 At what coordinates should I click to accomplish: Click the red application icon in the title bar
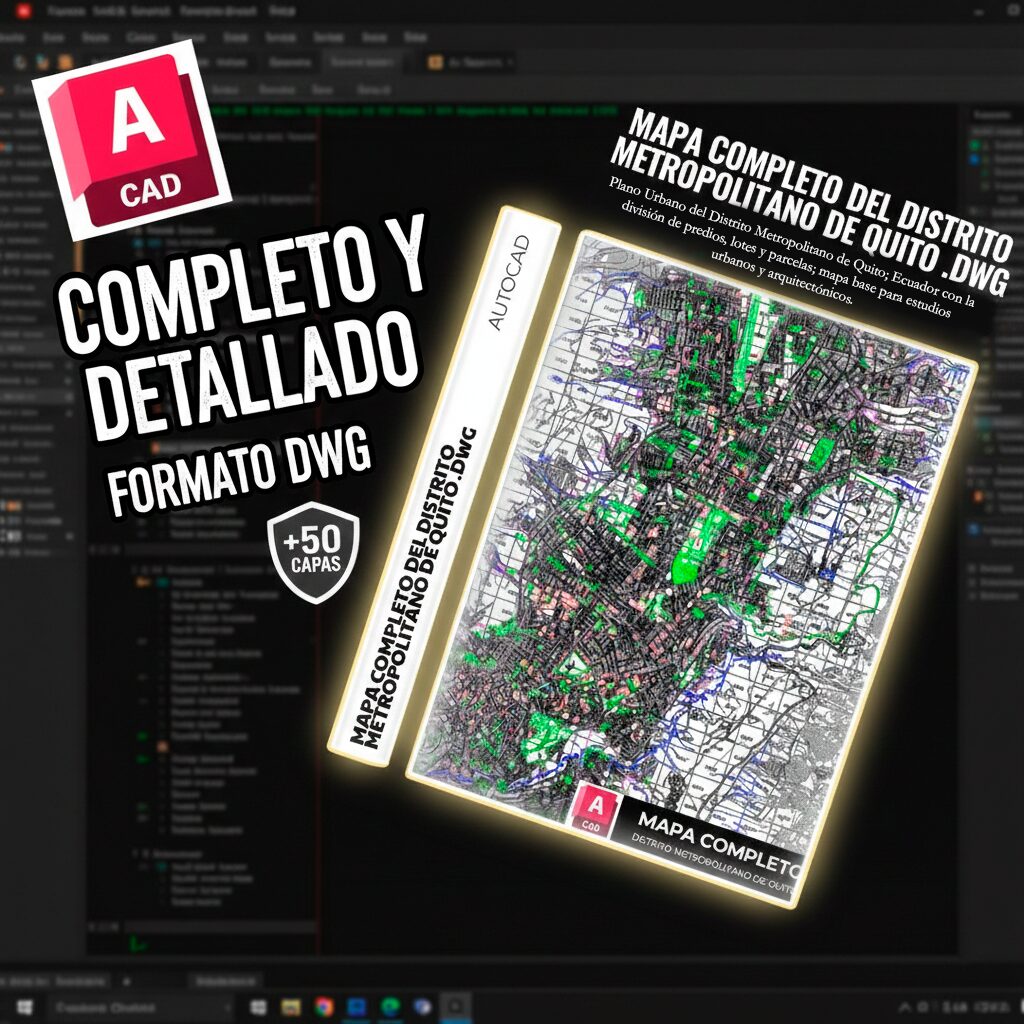pos(23,12)
